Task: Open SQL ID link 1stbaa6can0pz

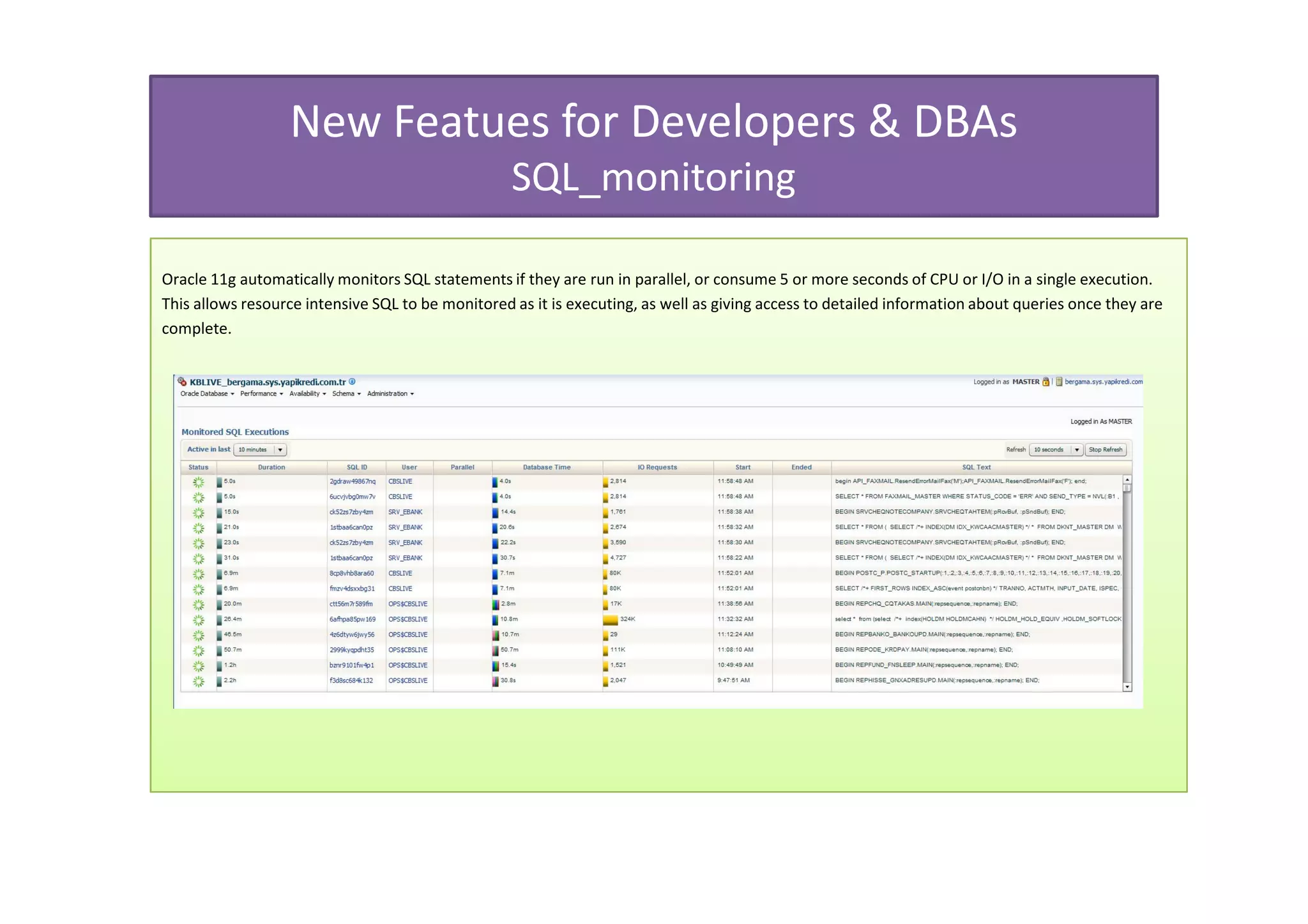Action: coord(351,527)
